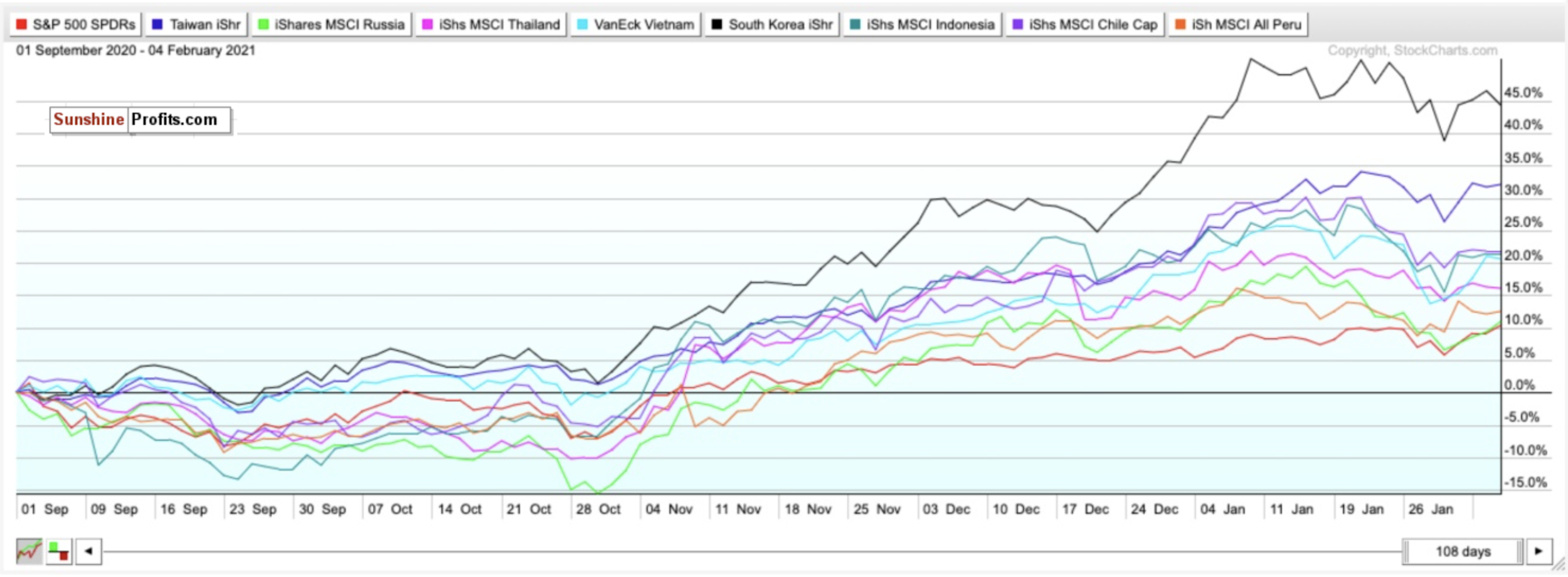Click the 18 Nov axis label
The image size is (1568, 577).
(808, 509)
